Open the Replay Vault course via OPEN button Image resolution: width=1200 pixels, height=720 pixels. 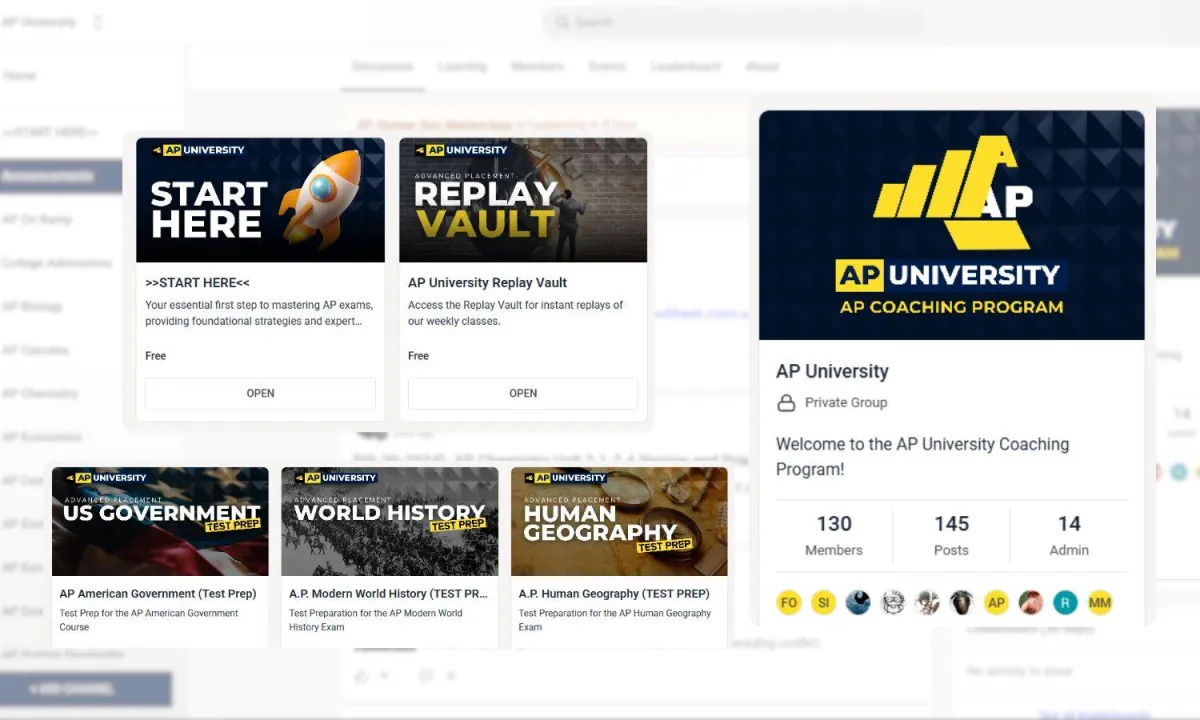pos(523,393)
